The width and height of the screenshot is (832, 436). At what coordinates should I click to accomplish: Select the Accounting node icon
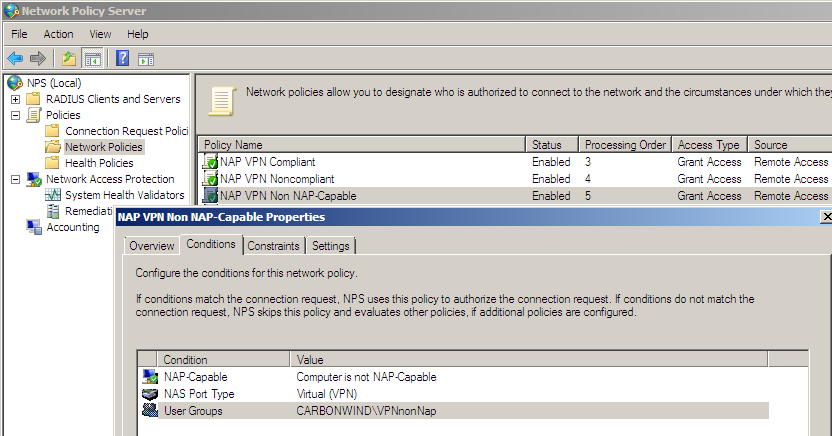click(x=34, y=227)
